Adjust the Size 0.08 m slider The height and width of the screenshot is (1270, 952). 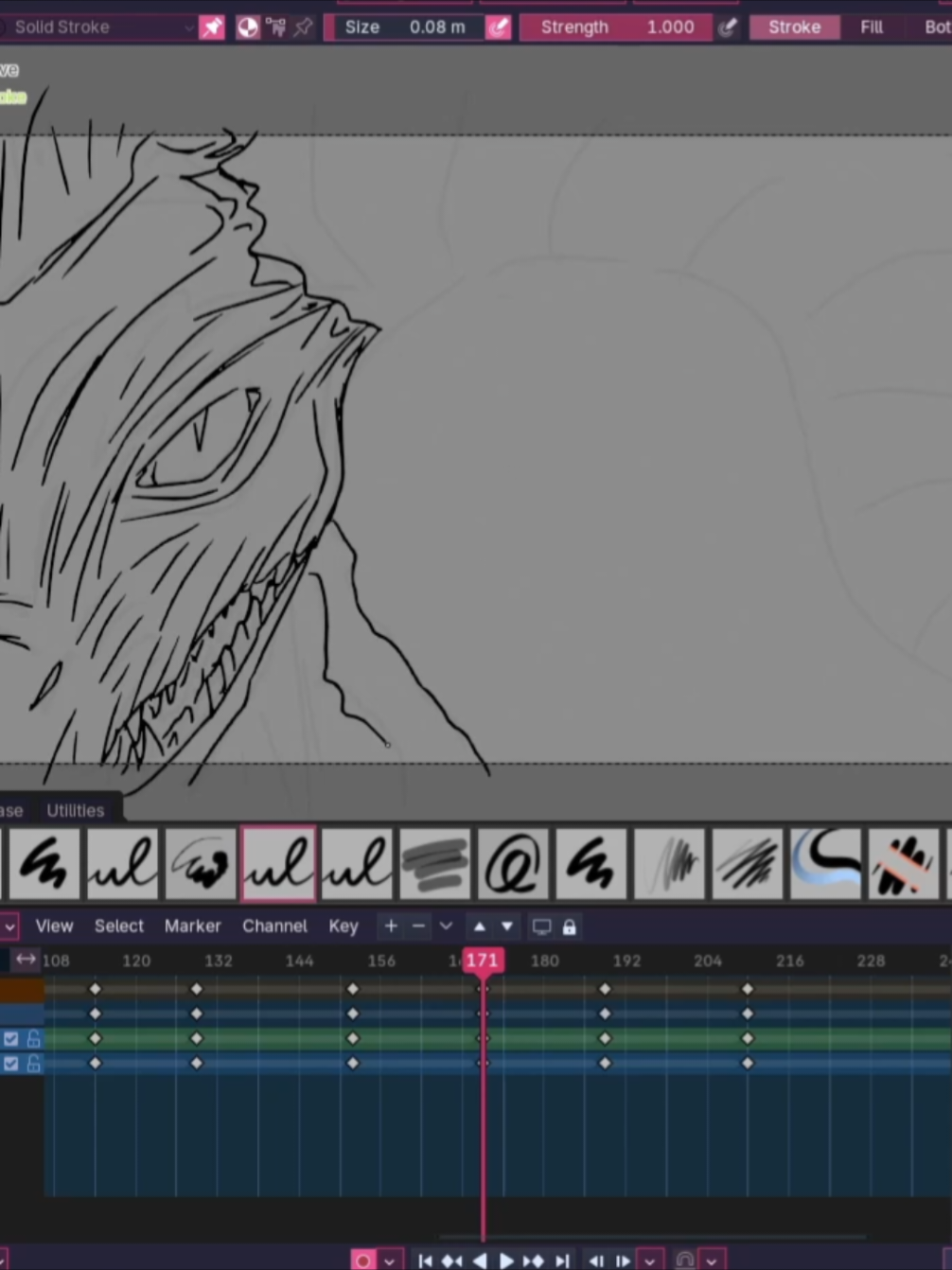[405, 27]
